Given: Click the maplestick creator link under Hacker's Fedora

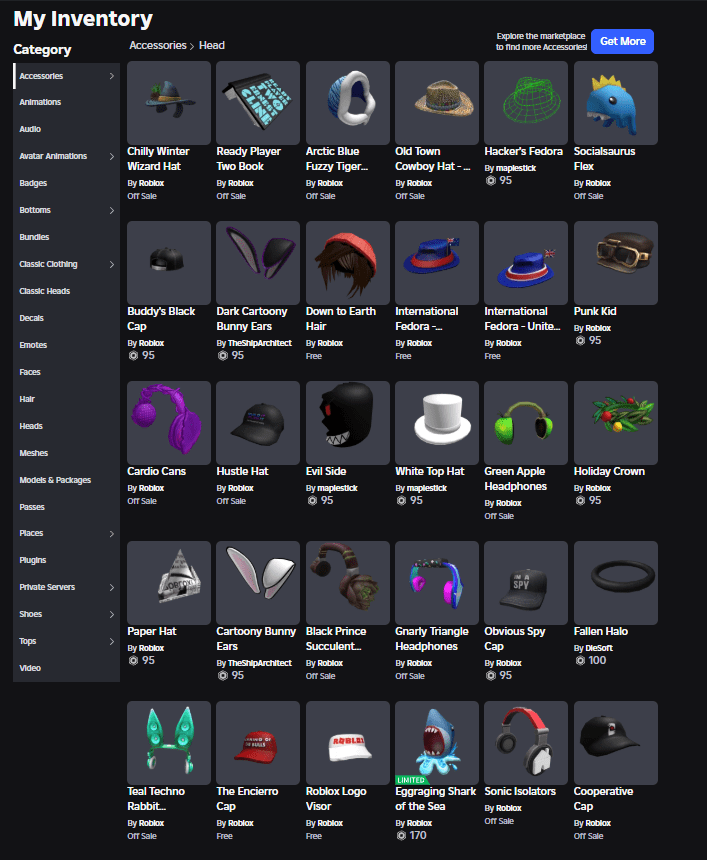Looking at the screenshot, I should point(516,168).
